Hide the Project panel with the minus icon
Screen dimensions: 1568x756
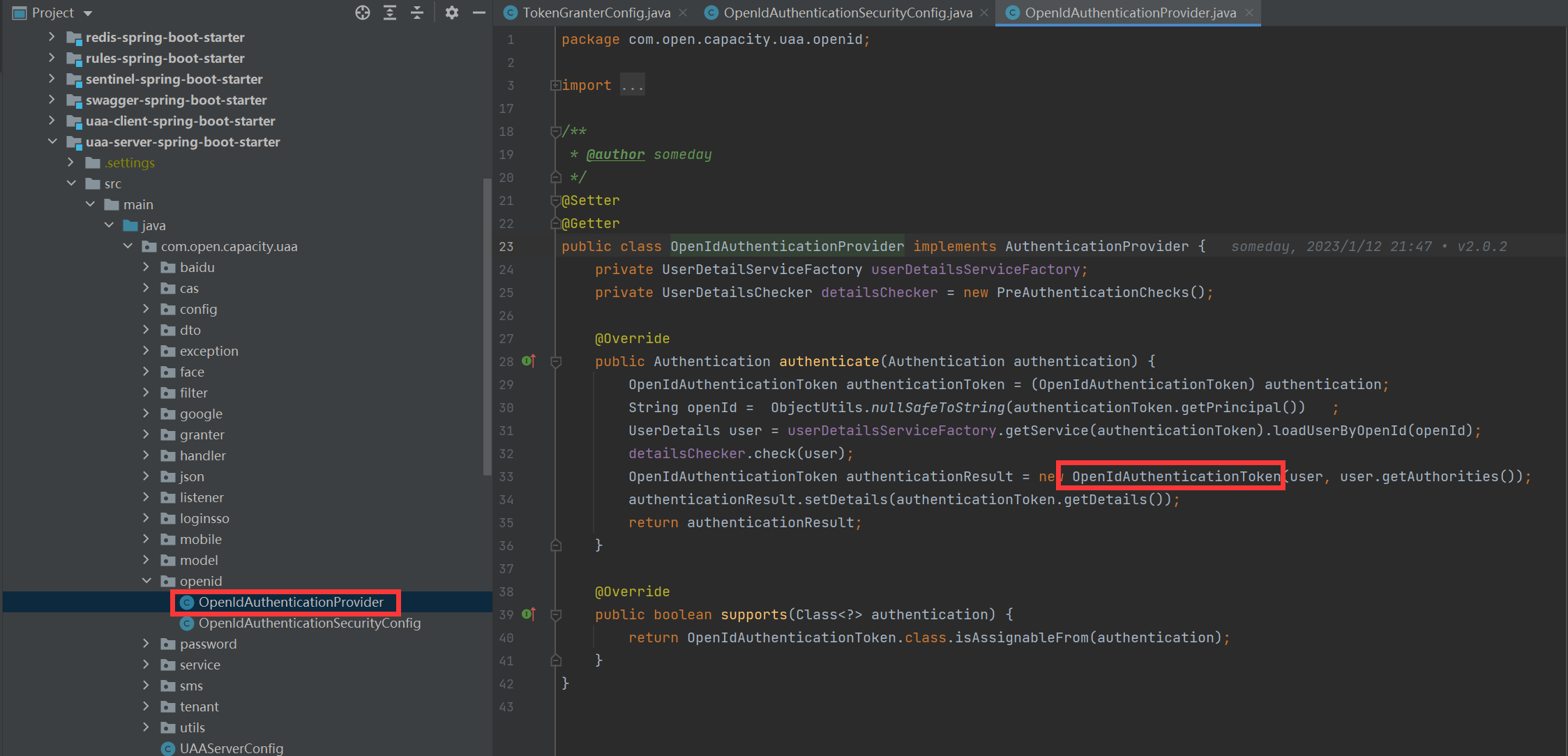click(x=479, y=13)
